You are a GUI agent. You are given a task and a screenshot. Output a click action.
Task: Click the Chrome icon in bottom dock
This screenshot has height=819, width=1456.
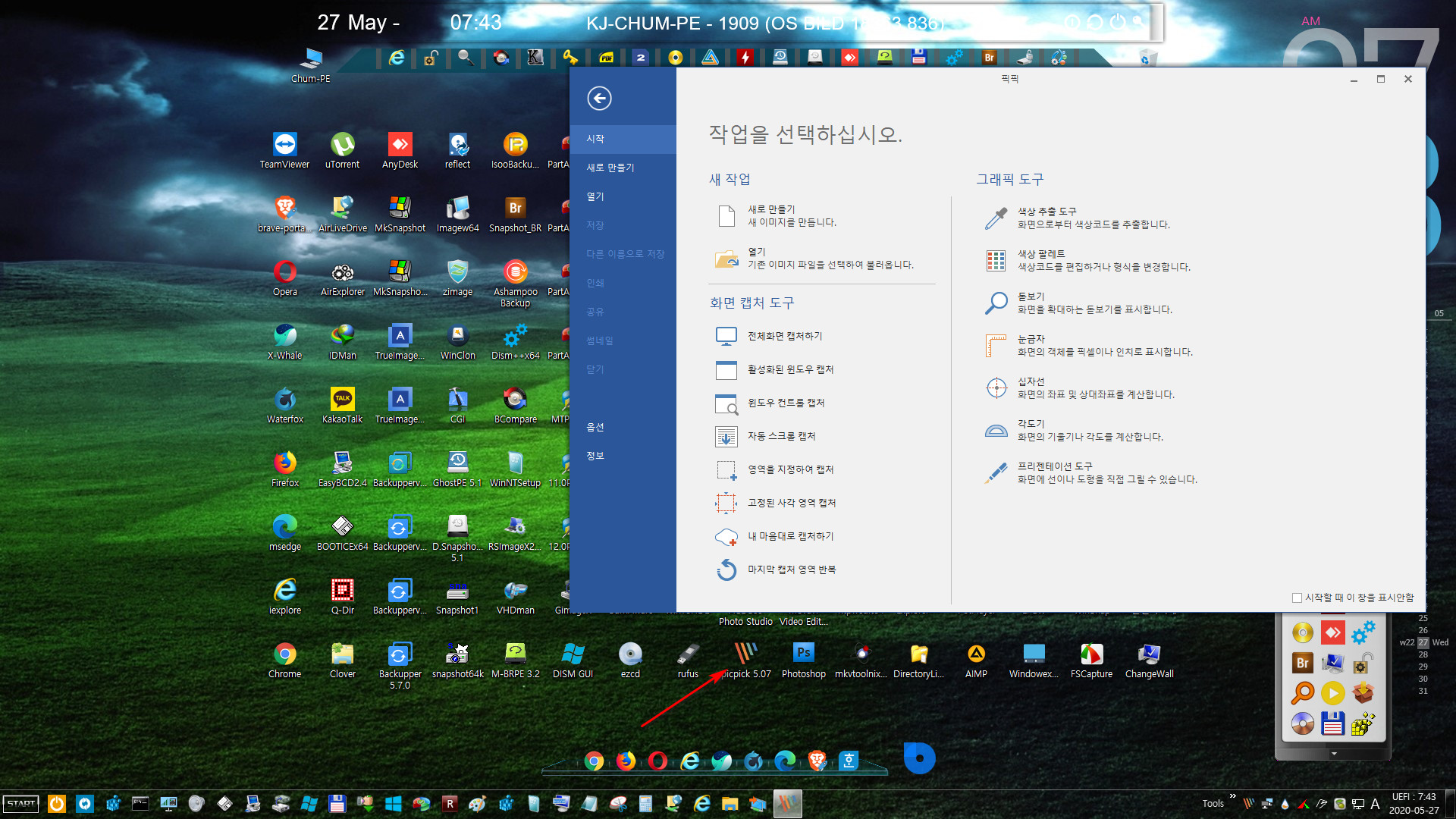(594, 761)
